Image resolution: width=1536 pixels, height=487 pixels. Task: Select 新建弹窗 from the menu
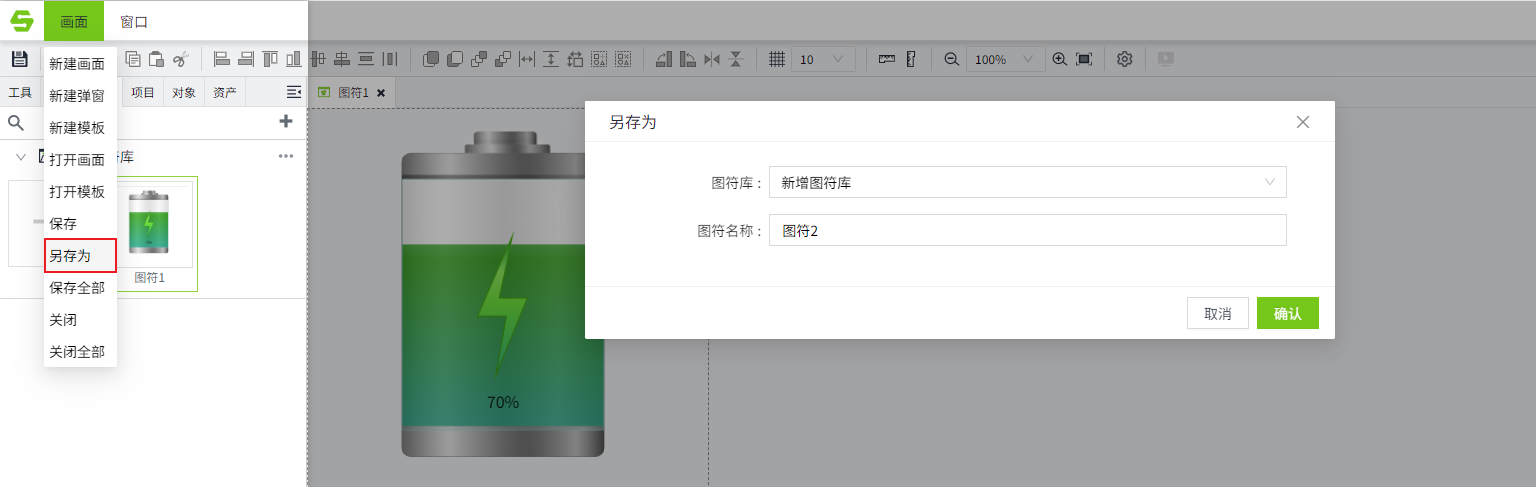click(x=80, y=96)
